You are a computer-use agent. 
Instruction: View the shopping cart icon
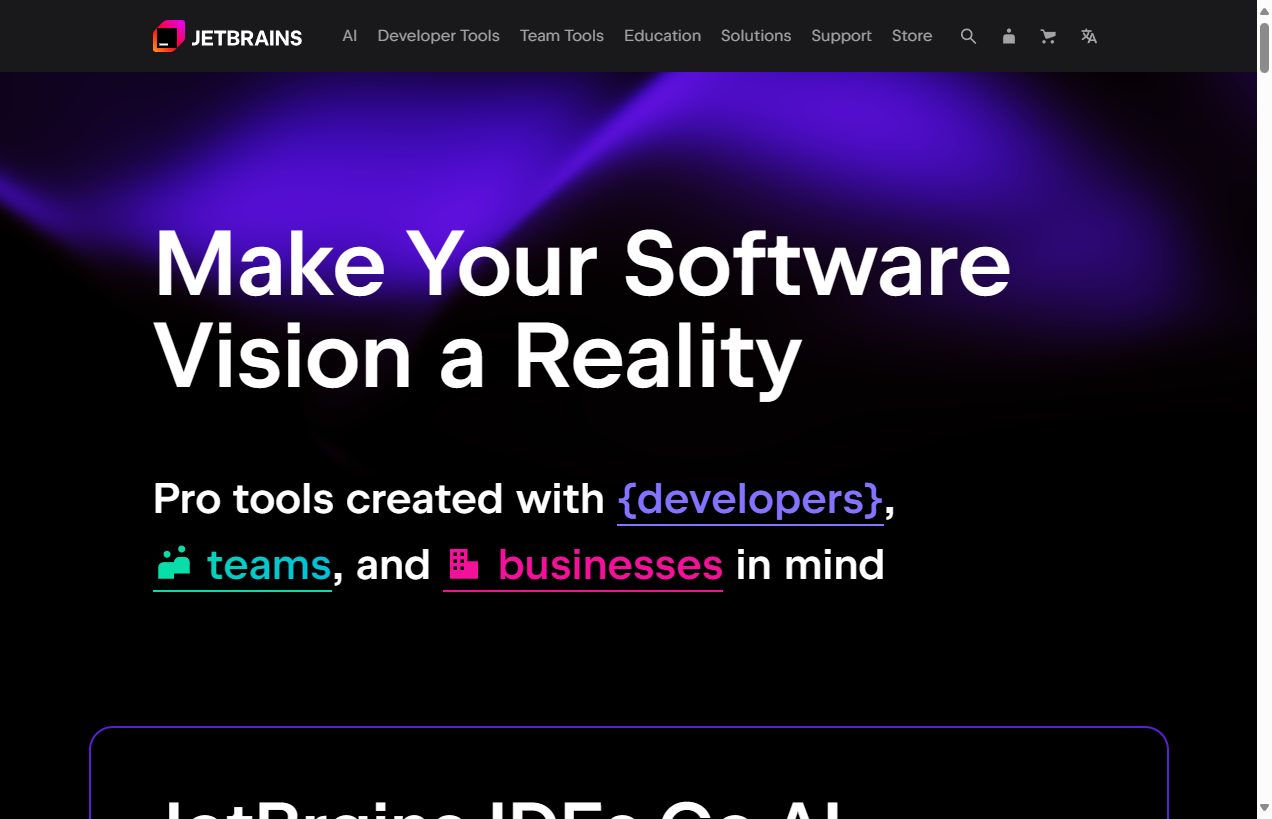click(x=1048, y=36)
